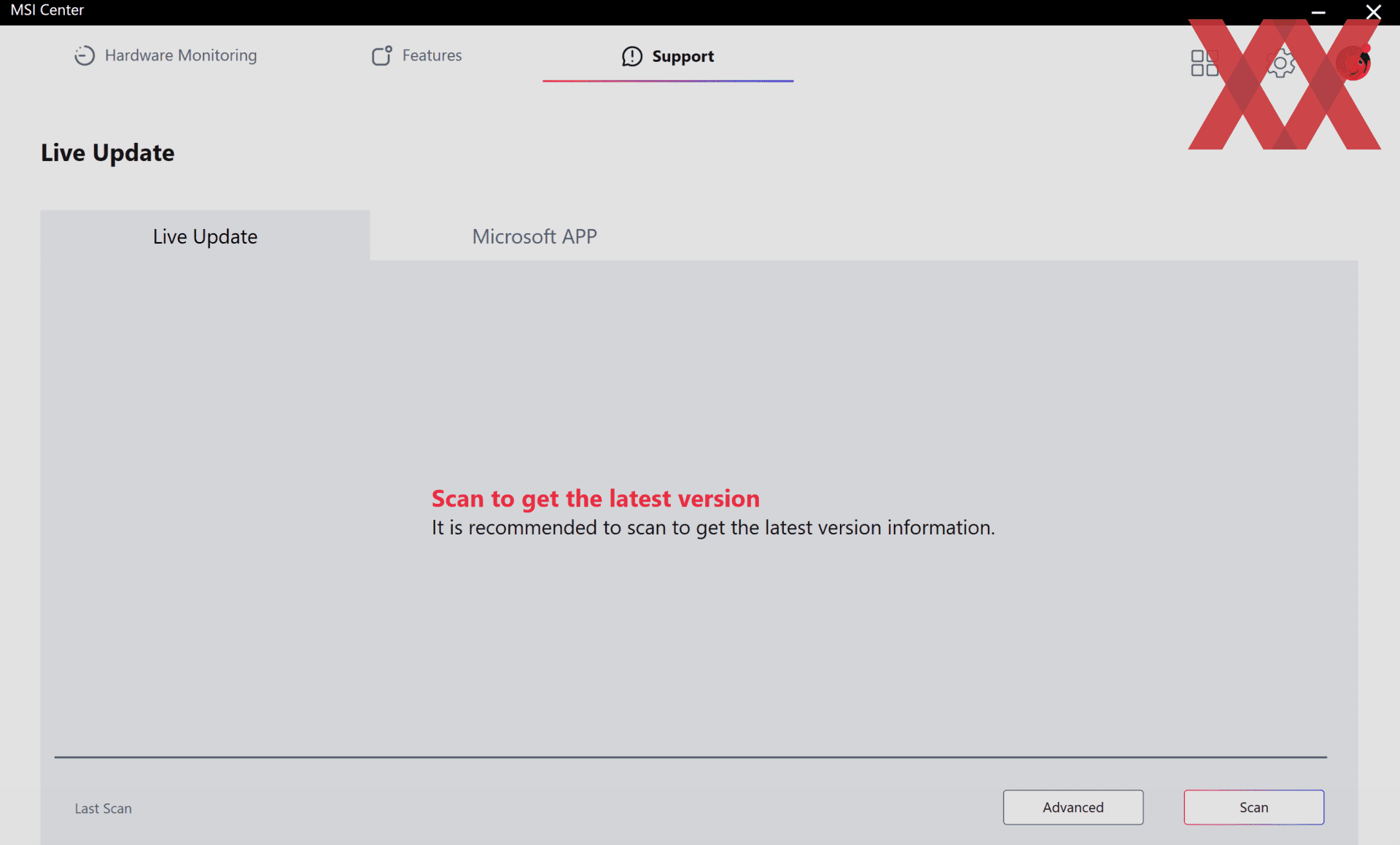The width and height of the screenshot is (1400, 845).
Task: Click the 'Live Update' page title
Action: tap(108, 152)
